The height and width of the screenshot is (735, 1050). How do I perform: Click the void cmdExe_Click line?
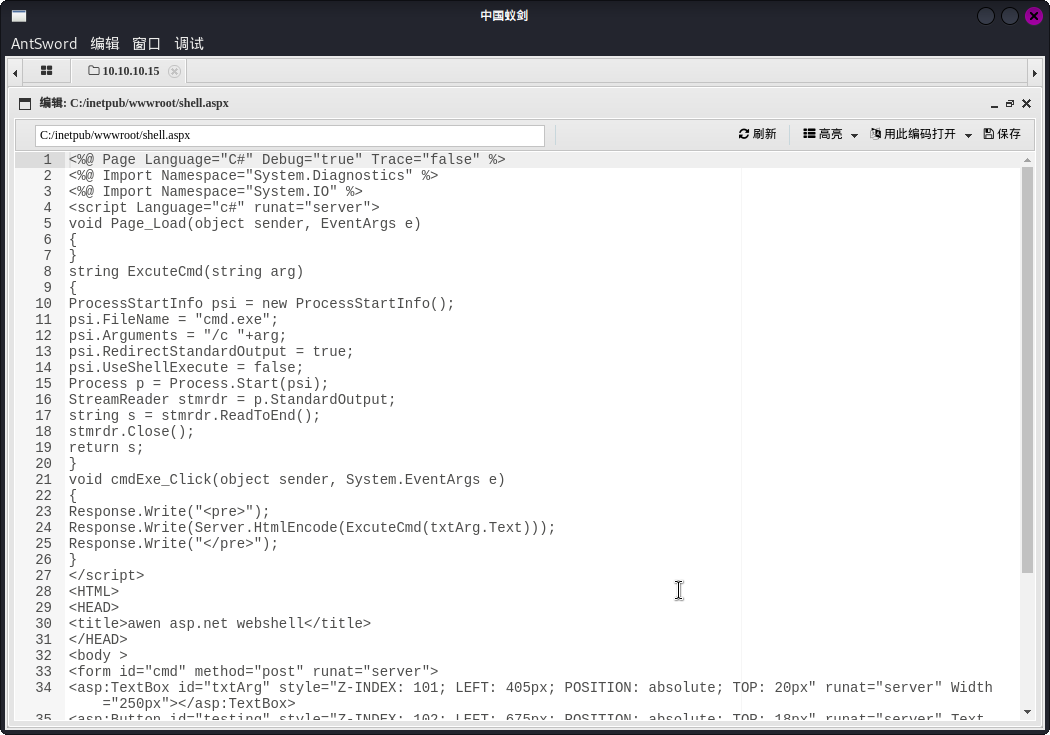(x=287, y=479)
